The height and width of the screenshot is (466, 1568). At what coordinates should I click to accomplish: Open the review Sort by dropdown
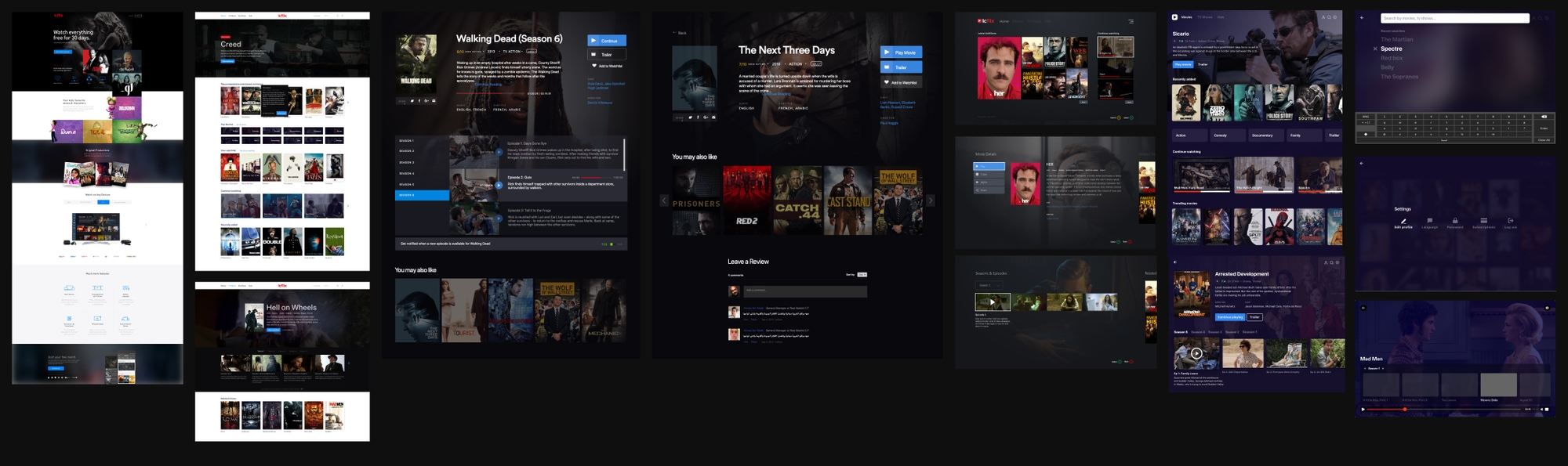tap(862, 275)
